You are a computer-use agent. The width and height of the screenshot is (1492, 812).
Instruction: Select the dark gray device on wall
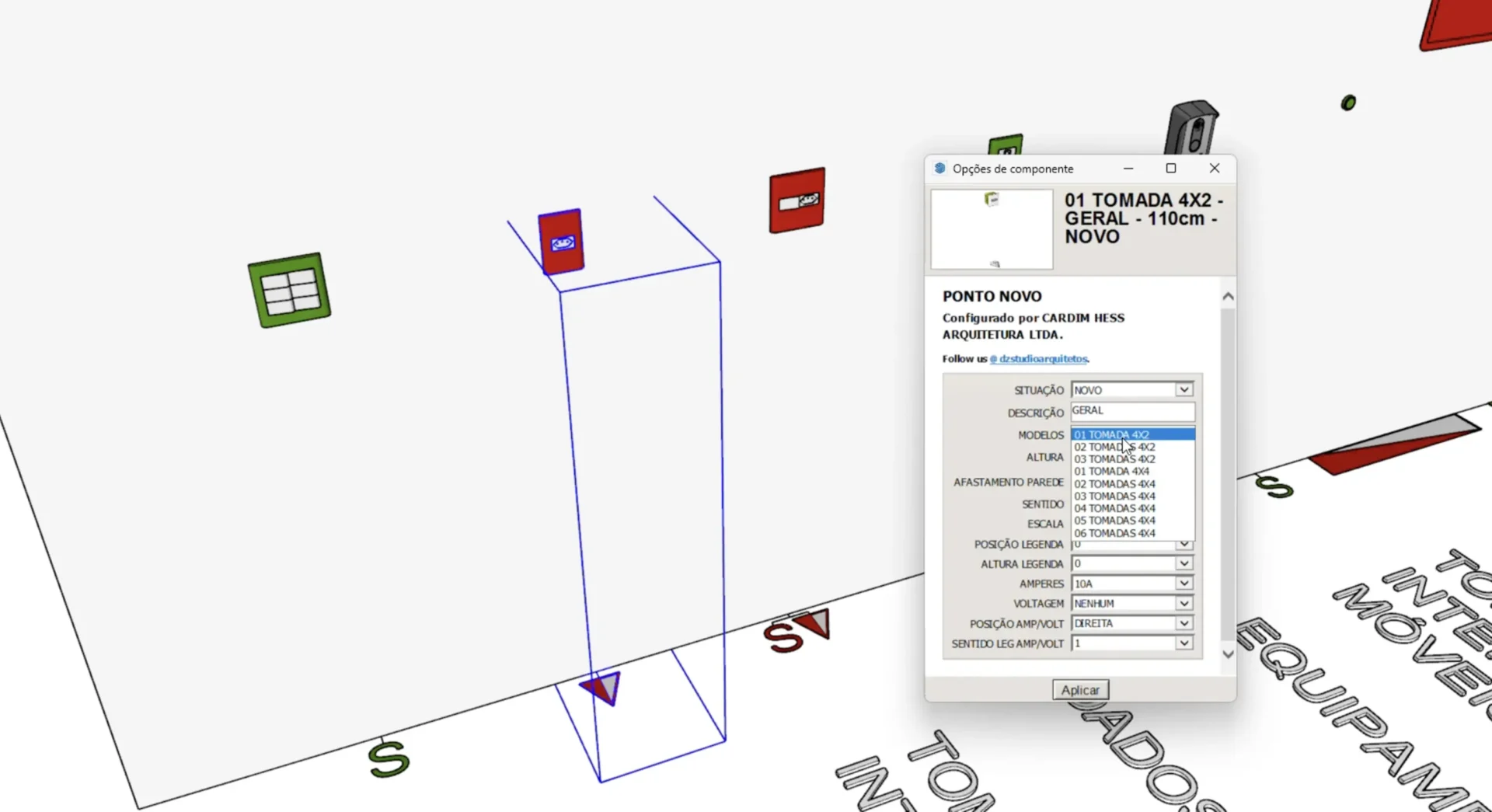click(x=1191, y=128)
